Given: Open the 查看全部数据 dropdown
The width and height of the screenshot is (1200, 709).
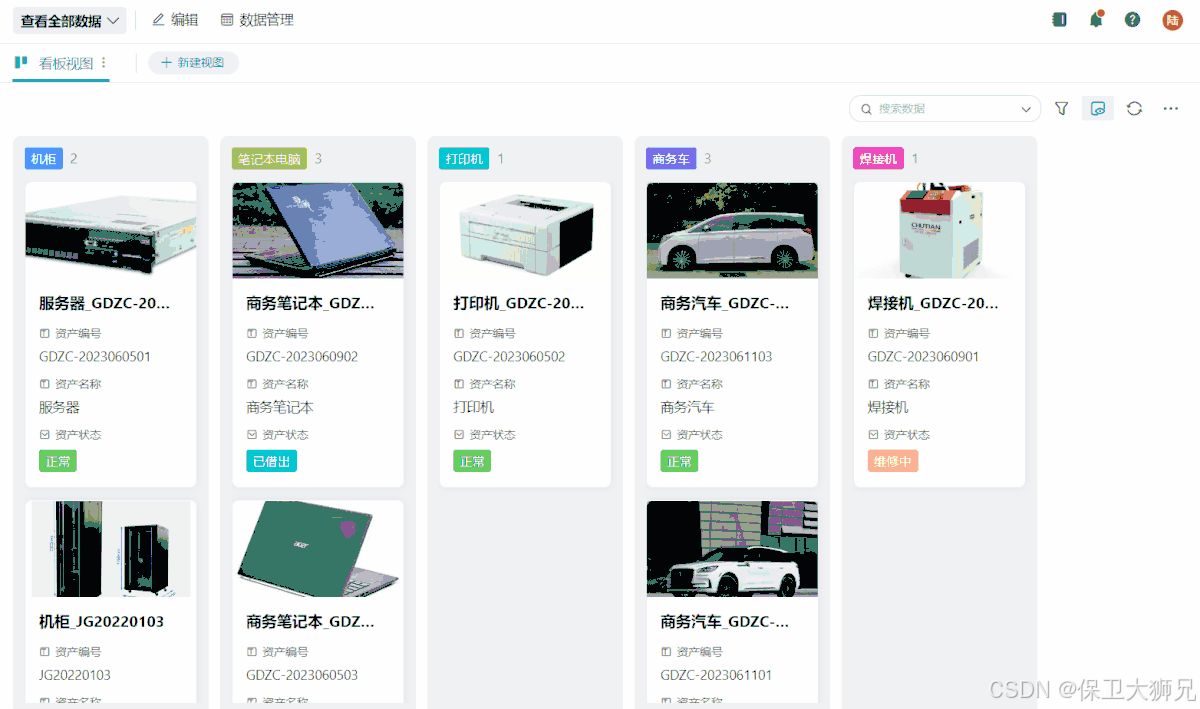Looking at the screenshot, I should (69, 20).
